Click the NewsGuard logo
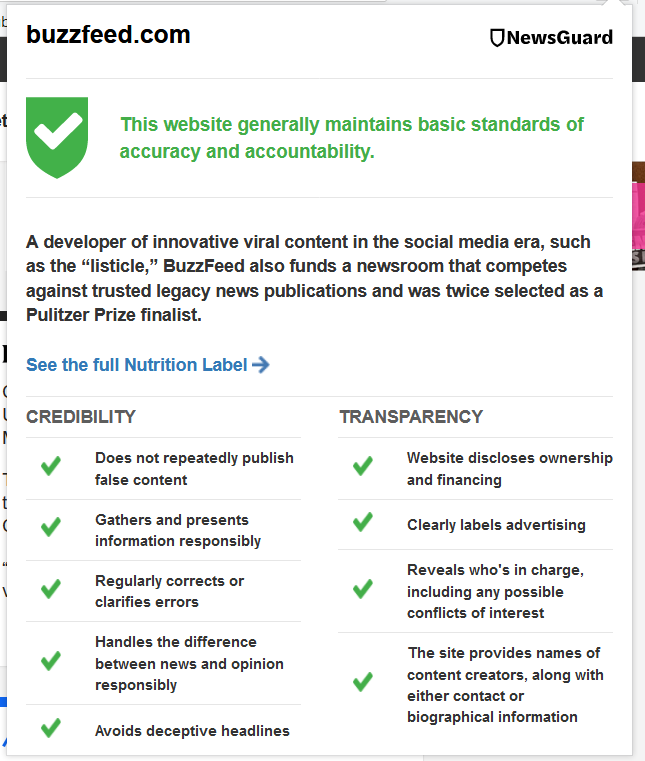The width and height of the screenshot is (645, 761). [x=551, y=38]
